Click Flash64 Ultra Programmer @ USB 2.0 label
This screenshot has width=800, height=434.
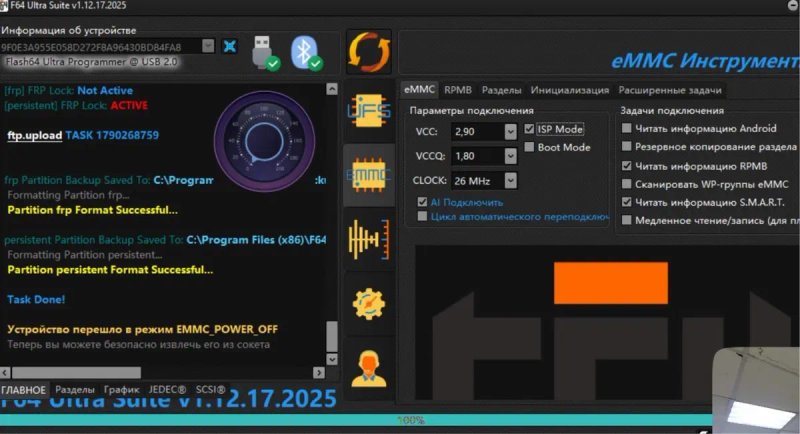click(91, 62)
